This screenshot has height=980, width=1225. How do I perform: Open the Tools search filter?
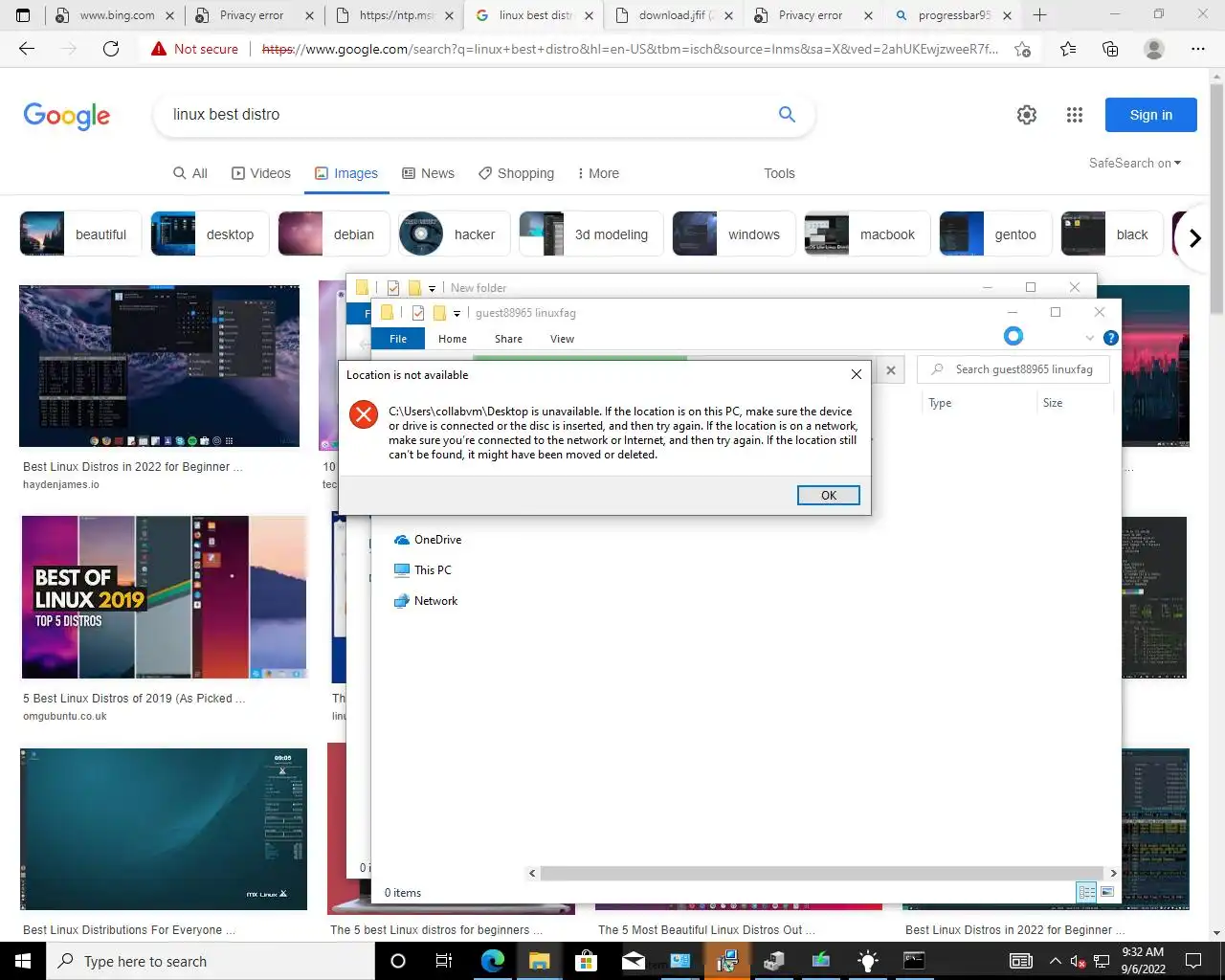point(779,173)
